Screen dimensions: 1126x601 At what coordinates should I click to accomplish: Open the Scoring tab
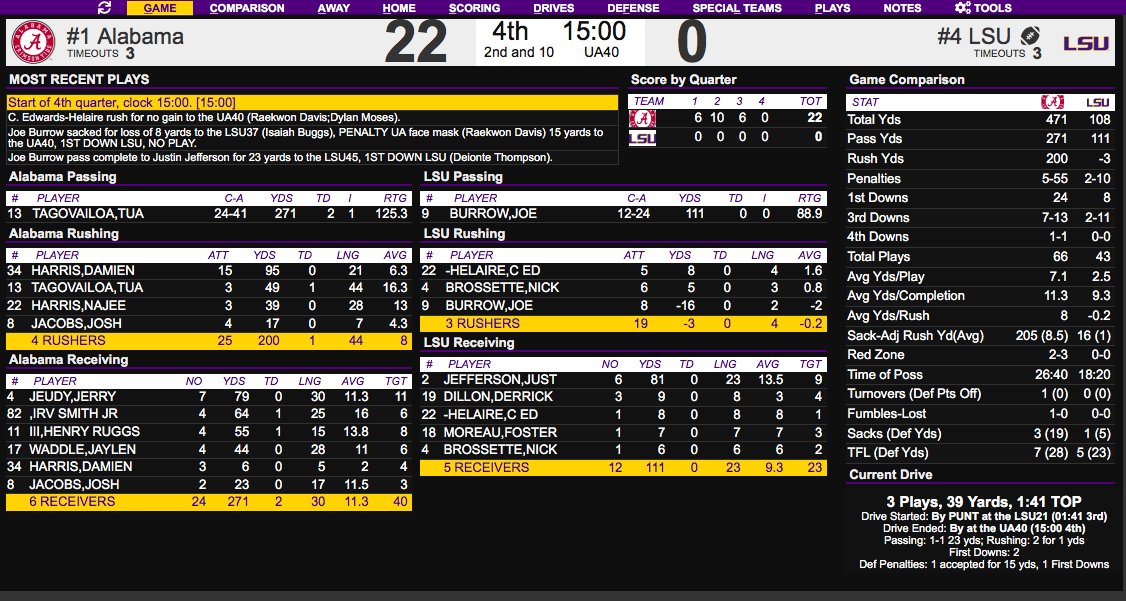pos(474,8)
